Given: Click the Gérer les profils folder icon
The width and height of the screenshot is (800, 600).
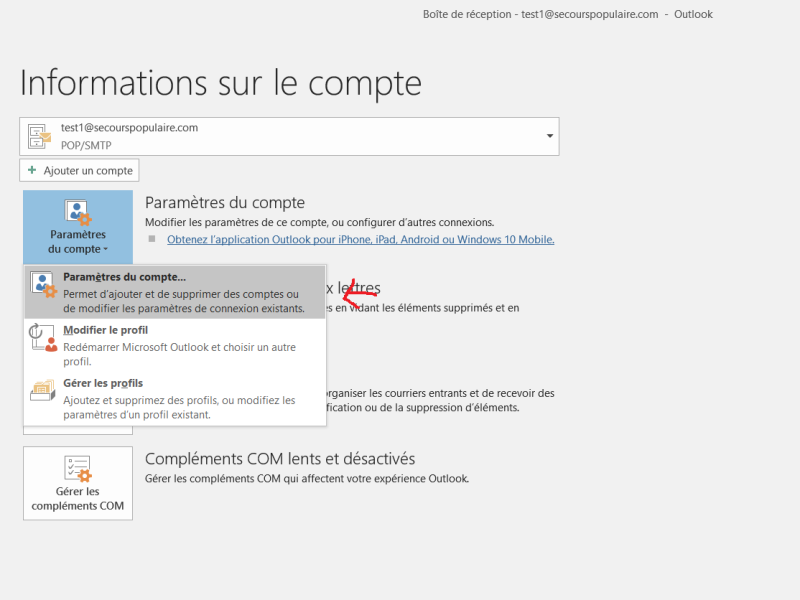Looking at the screenshot, I should coord(43,390).
